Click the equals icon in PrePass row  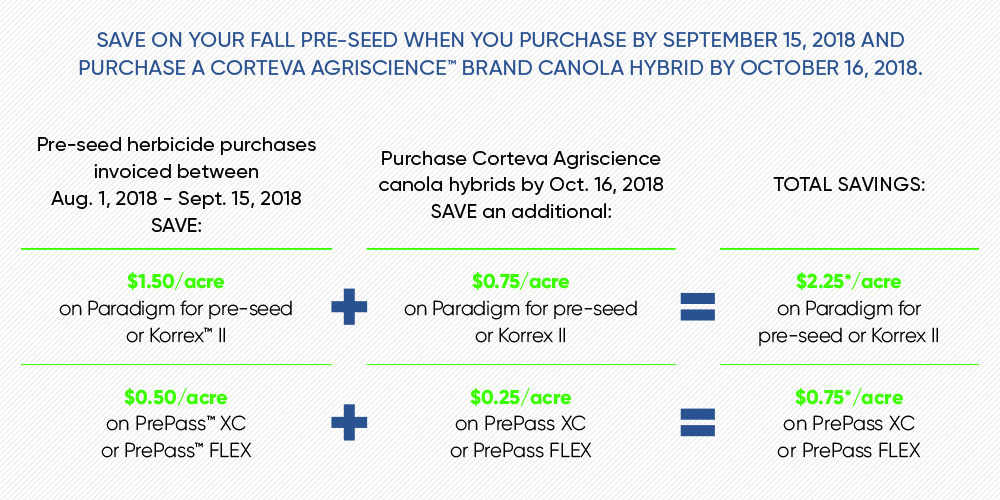(698, 422)
